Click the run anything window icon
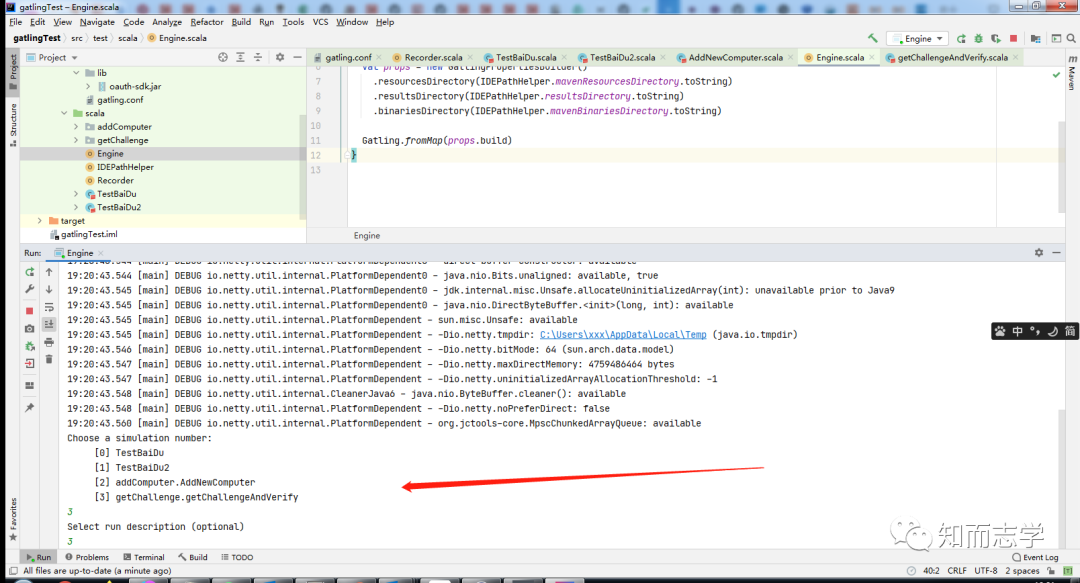The image size is (1080, 583). coord(1056,39)
